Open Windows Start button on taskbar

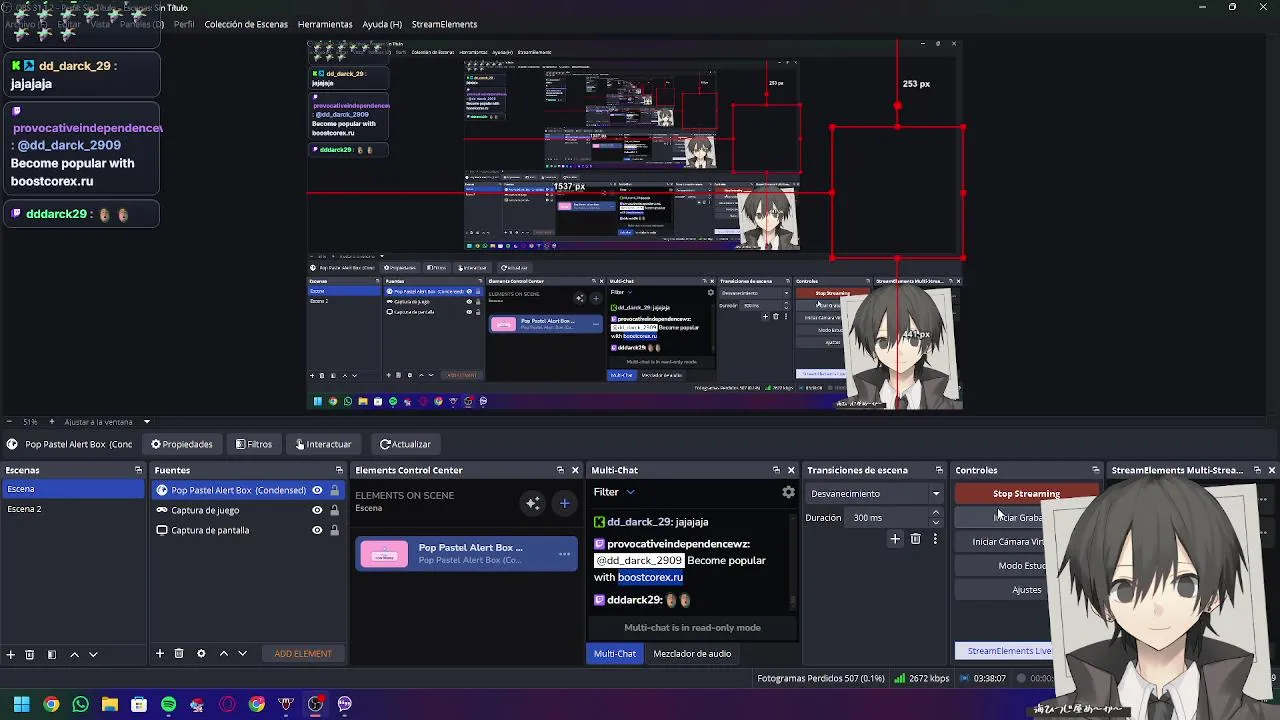[21, 704]
